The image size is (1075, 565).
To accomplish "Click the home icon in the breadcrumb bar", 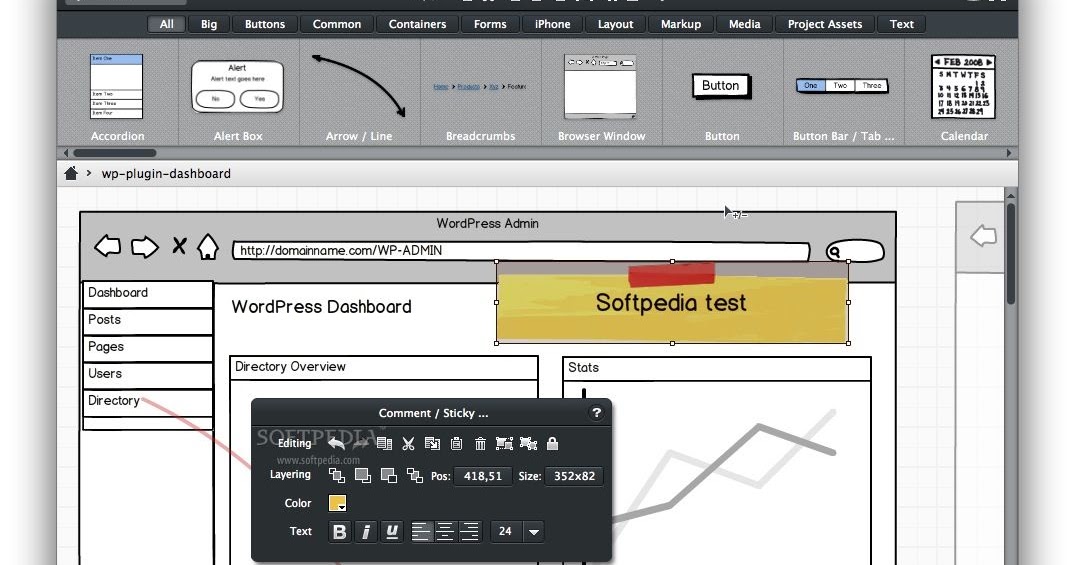I will coord(71,173).
